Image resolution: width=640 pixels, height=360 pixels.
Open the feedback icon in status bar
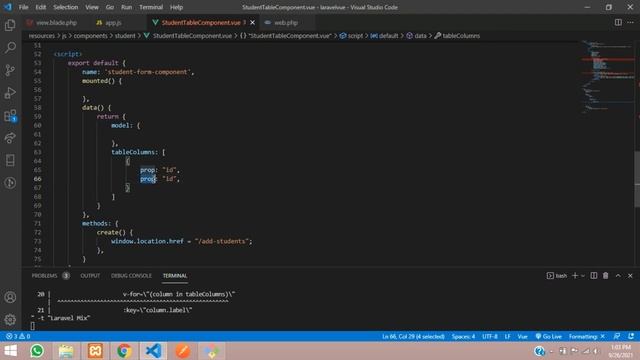point(617,336)
